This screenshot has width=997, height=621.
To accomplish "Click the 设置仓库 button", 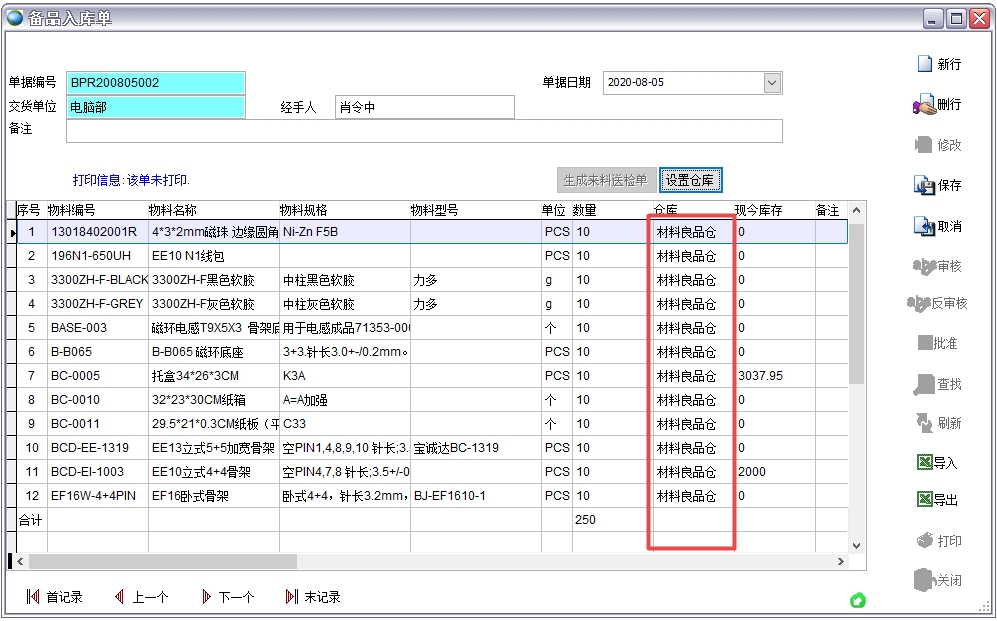I will [x=689, y=180].
